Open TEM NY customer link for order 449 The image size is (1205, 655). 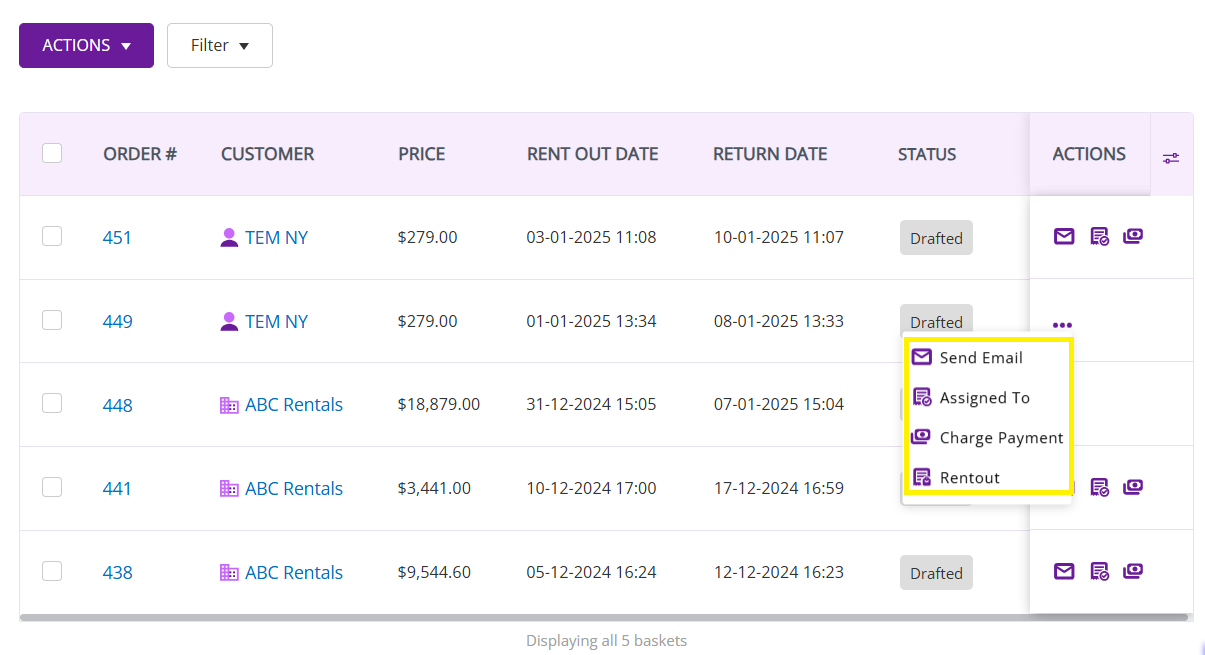276,321
